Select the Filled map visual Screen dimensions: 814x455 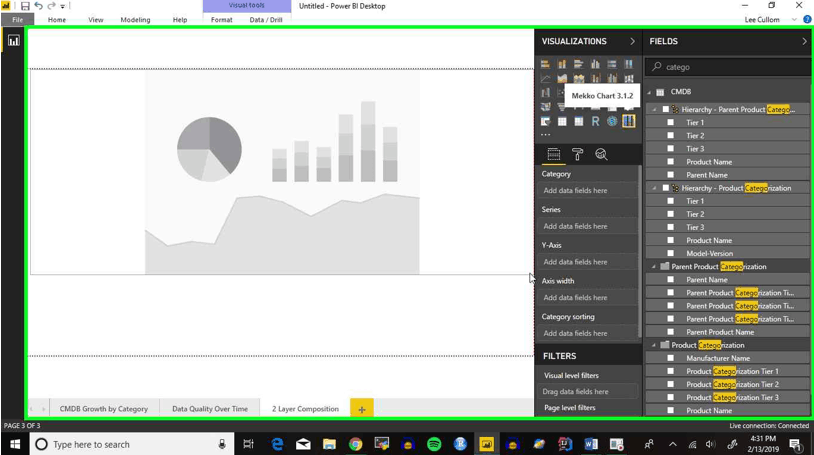click(545, 107)
